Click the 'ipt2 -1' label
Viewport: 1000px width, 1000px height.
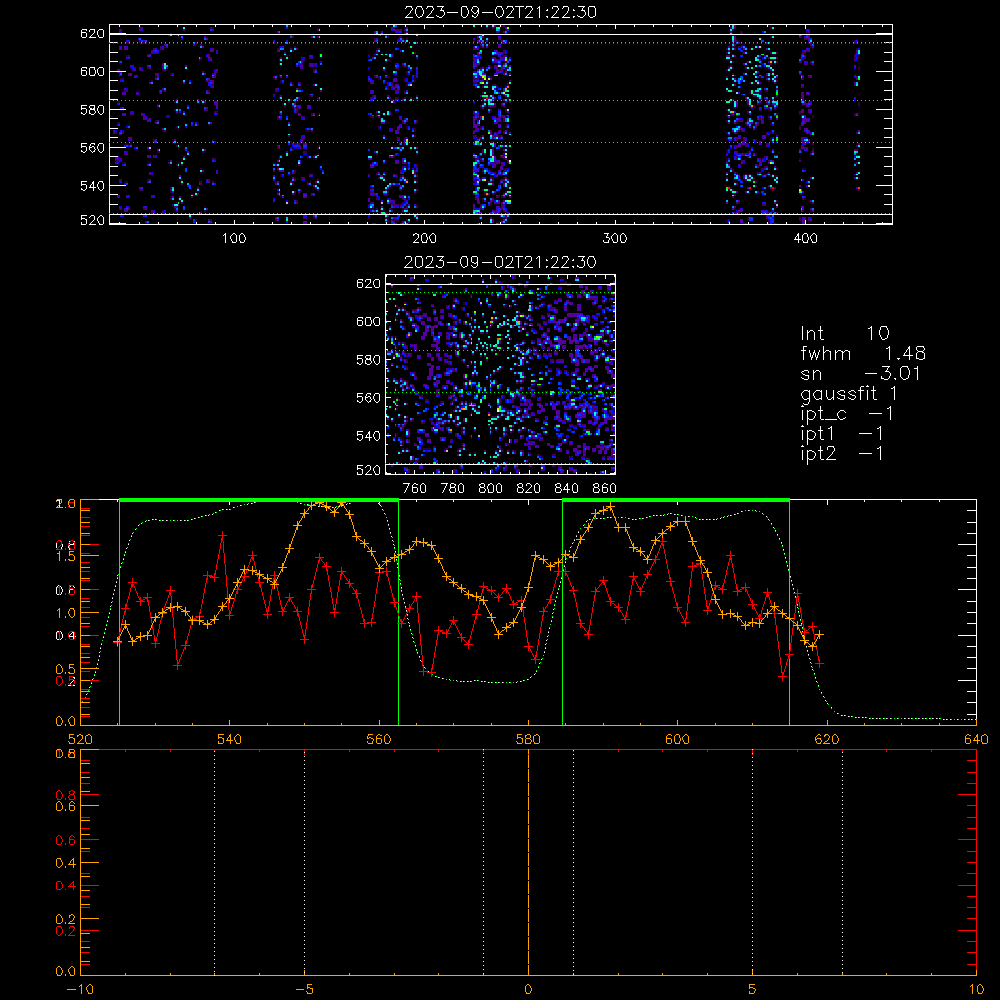[x=842, y=453]
